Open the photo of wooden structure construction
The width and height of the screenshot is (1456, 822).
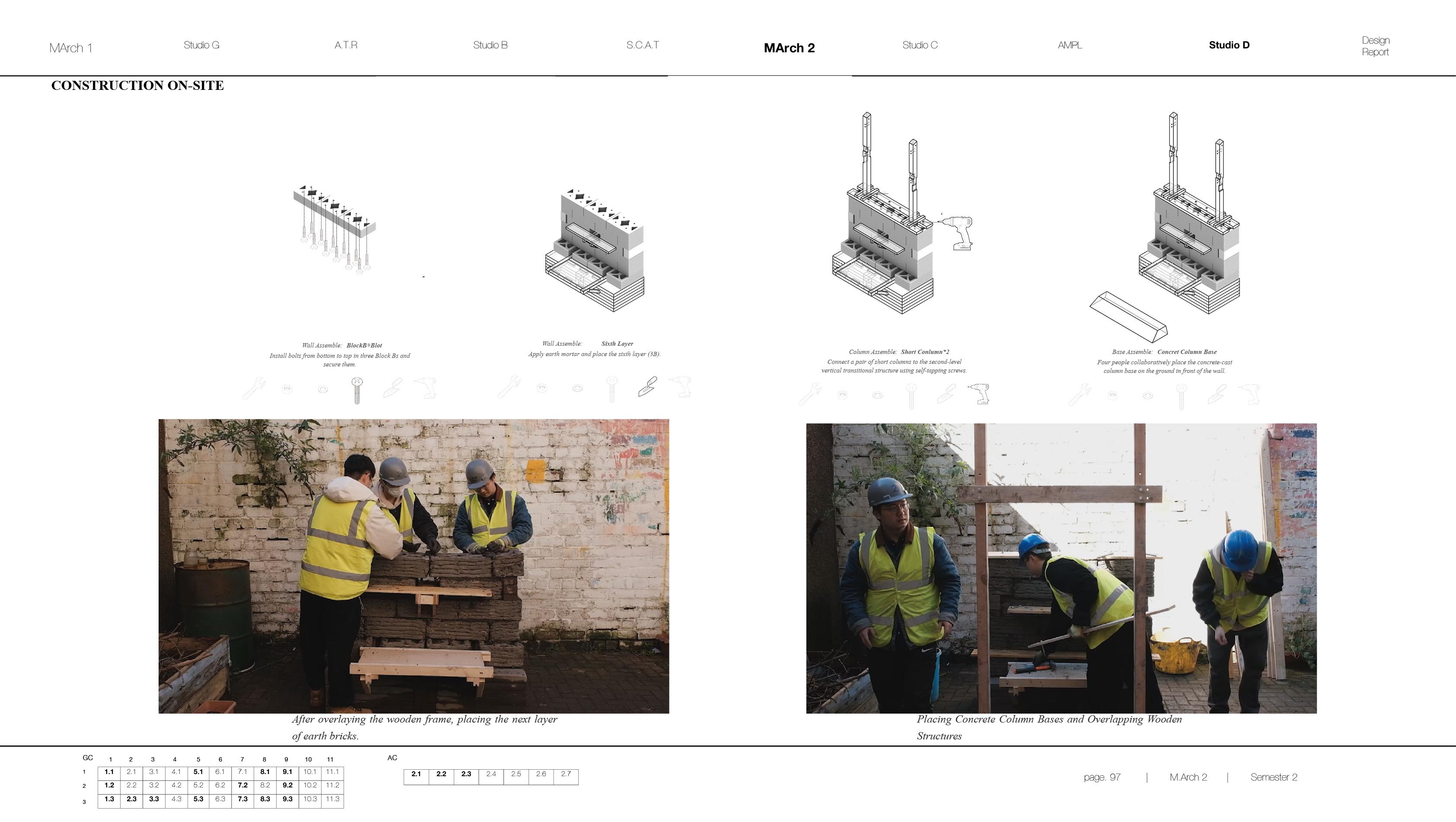pos(1061,568)
